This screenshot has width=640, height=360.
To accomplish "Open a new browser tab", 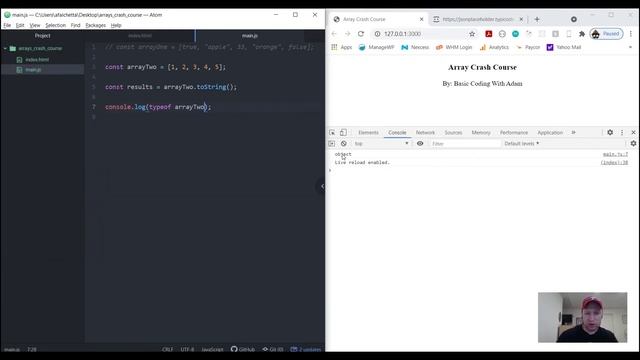I will coord(537,19).
